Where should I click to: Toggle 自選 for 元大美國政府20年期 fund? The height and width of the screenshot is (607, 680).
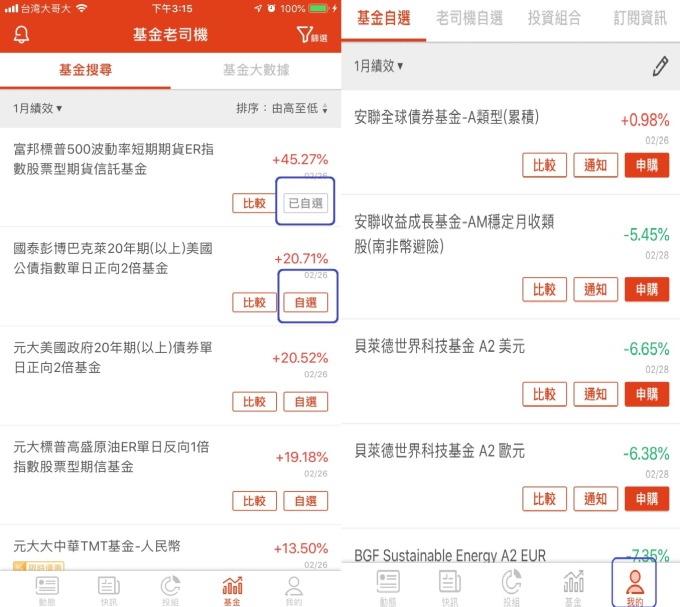(305, 401)
